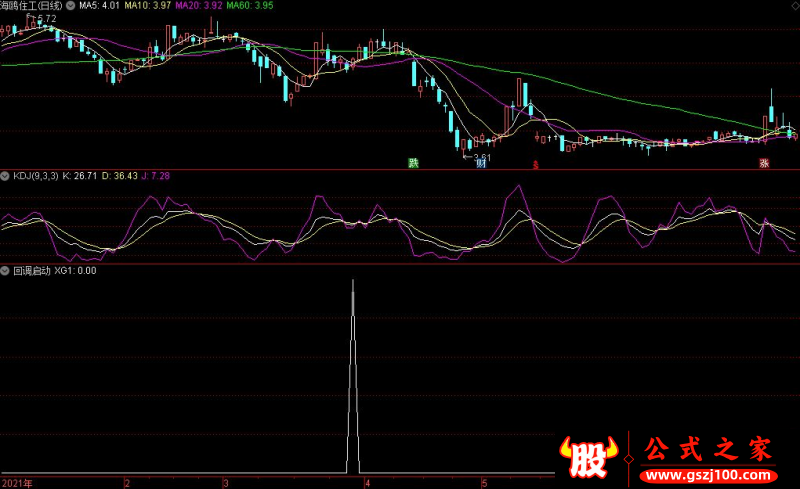Image resolution: width=800 pixels, height=489 pixels.
Task: Click month 4 on the time axis
Action: [x=367, y=483]
